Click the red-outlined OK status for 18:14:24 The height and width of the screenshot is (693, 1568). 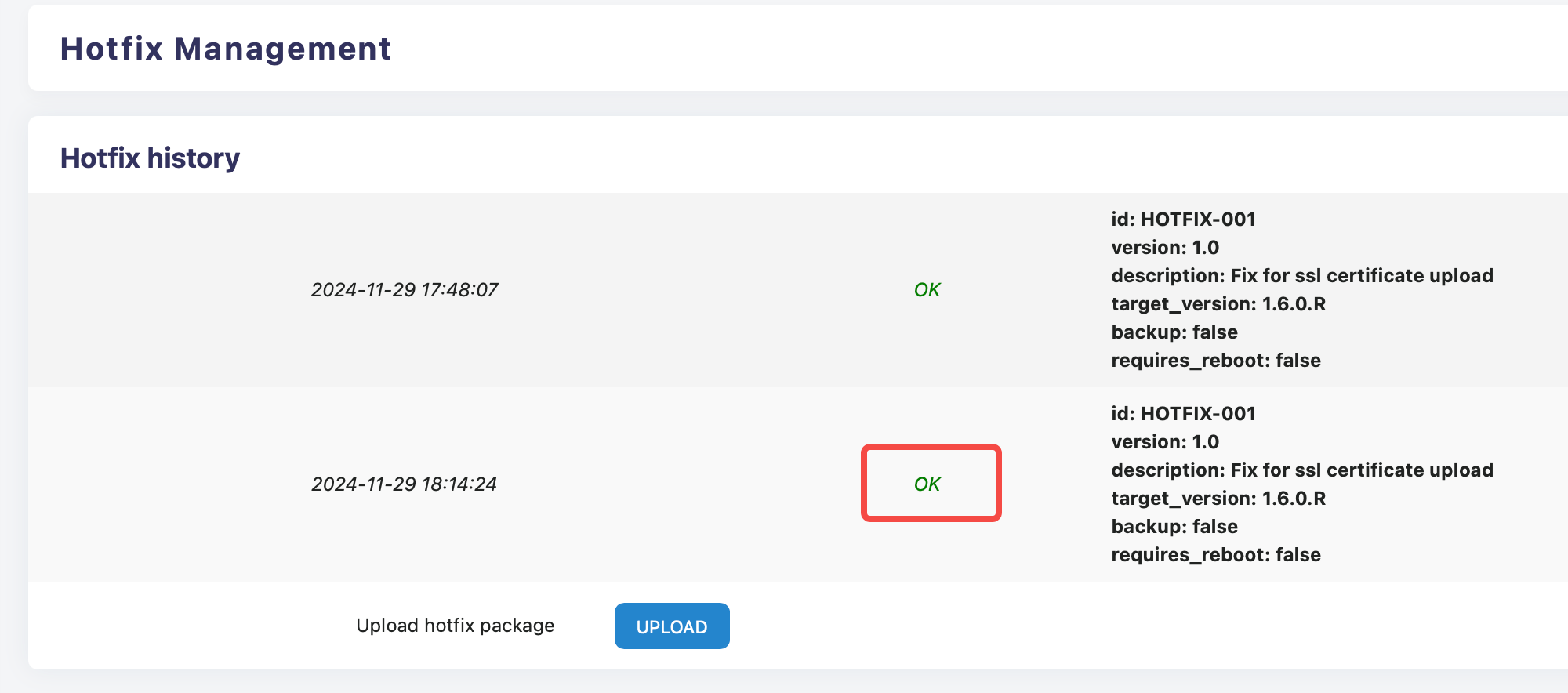927,484
